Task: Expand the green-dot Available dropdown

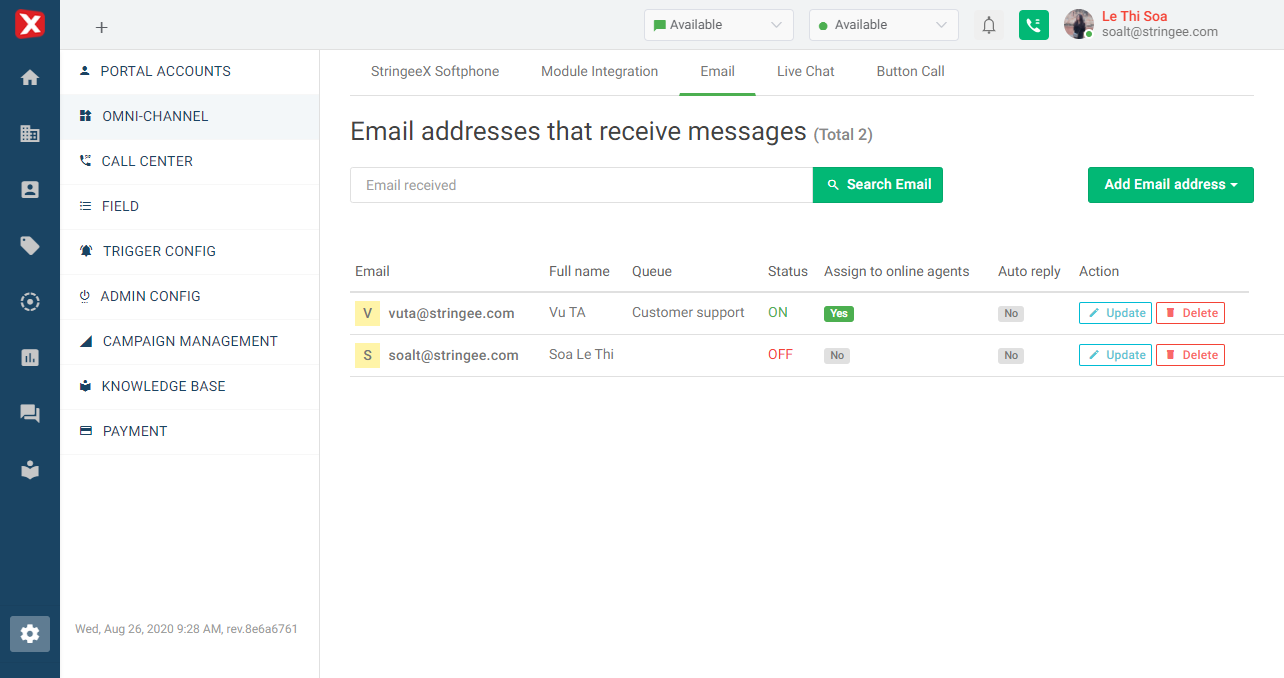Action: (x=883, y=25)
